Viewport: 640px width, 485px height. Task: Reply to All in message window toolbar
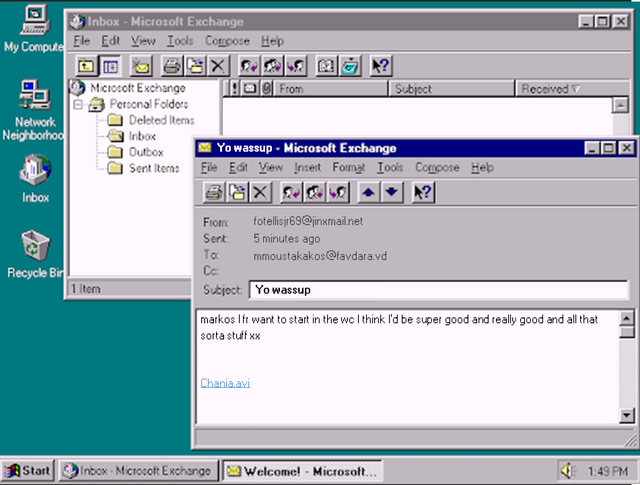(314, 192)
